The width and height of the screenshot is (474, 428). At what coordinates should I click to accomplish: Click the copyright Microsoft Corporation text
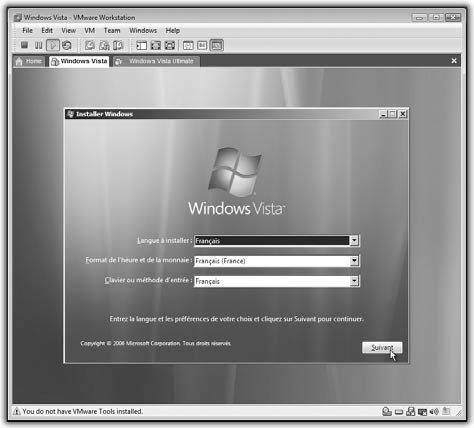pos(155,343)
